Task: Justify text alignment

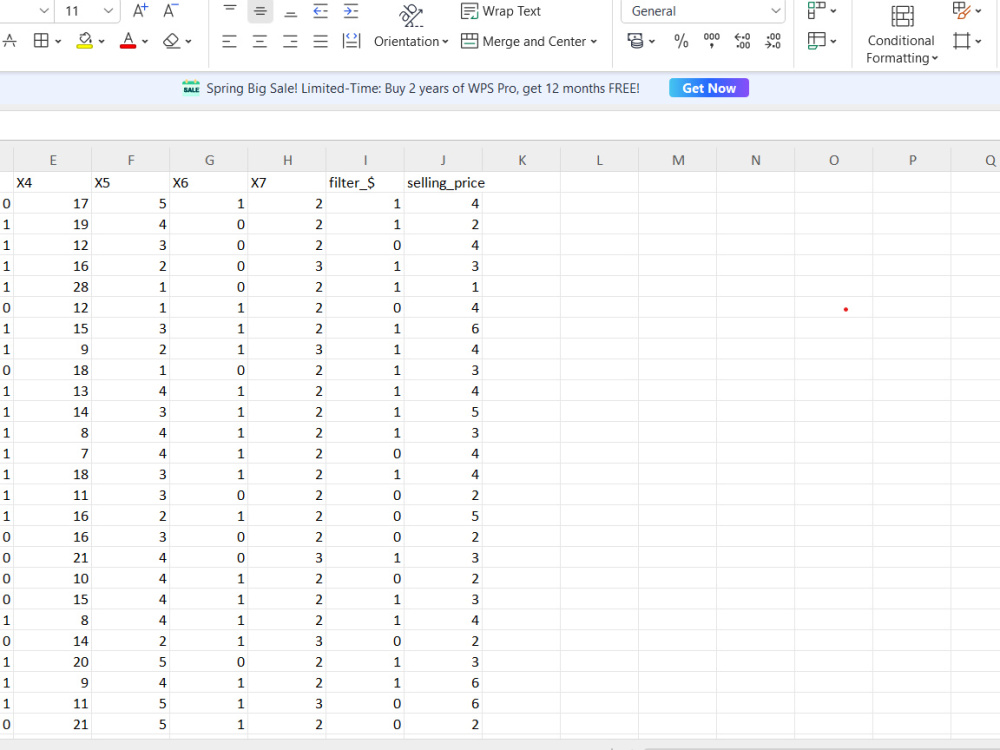Action: point(320,41)
